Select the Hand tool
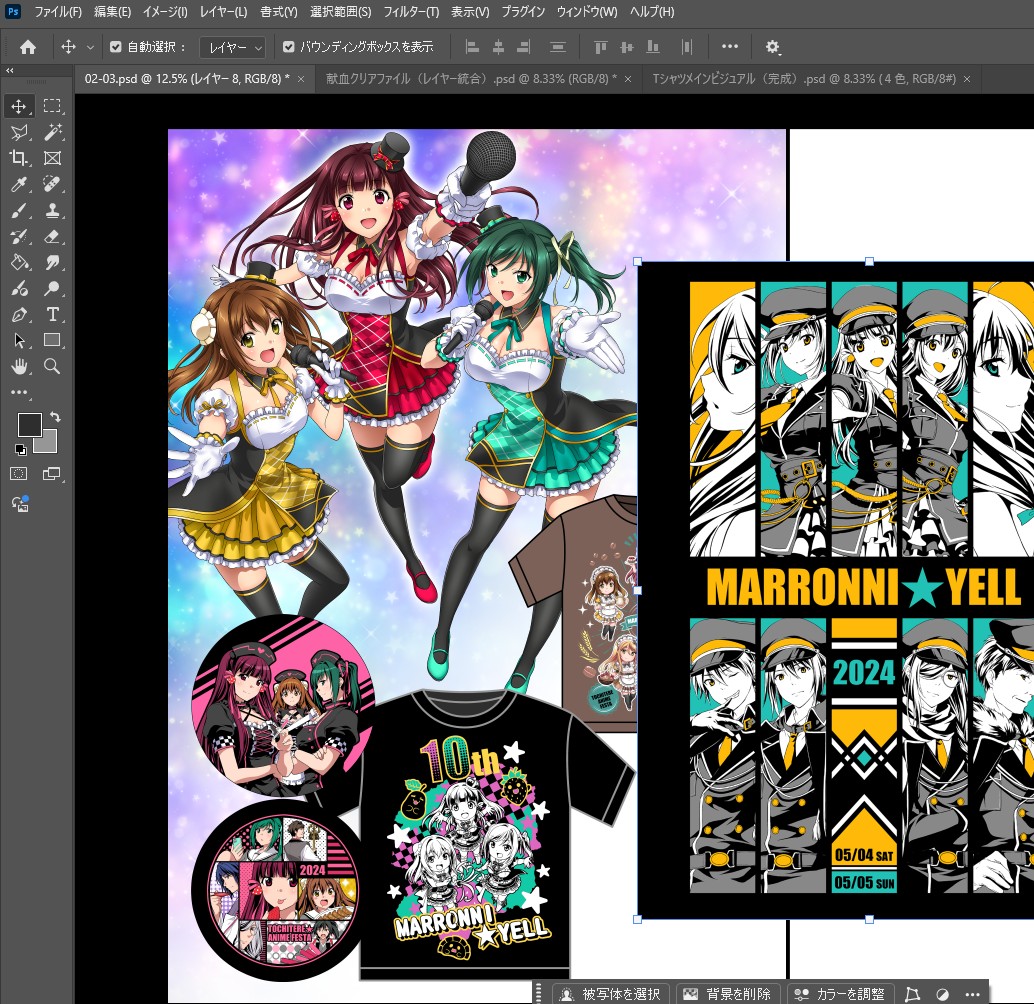This screenshot has height=1004, width=1034. click(18, 367)
